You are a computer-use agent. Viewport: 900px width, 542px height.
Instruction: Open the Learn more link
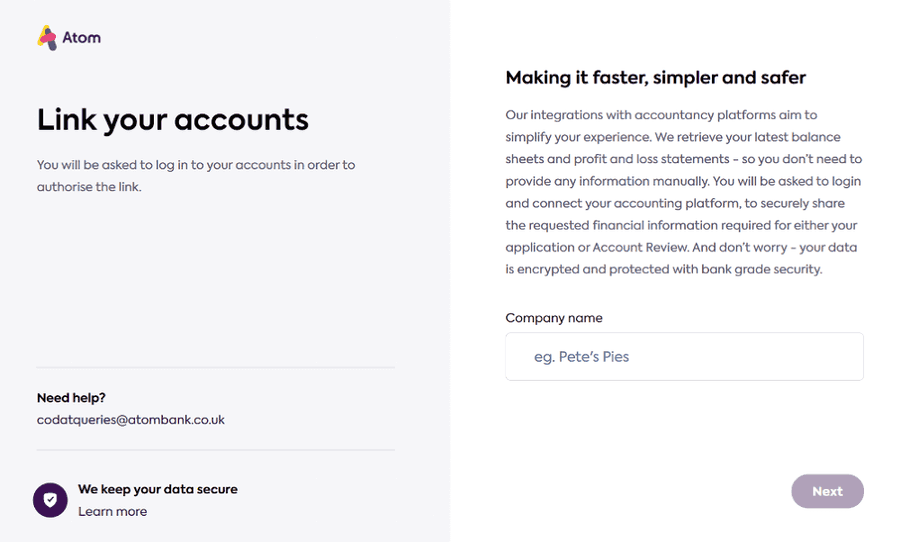tap(112, 512)
